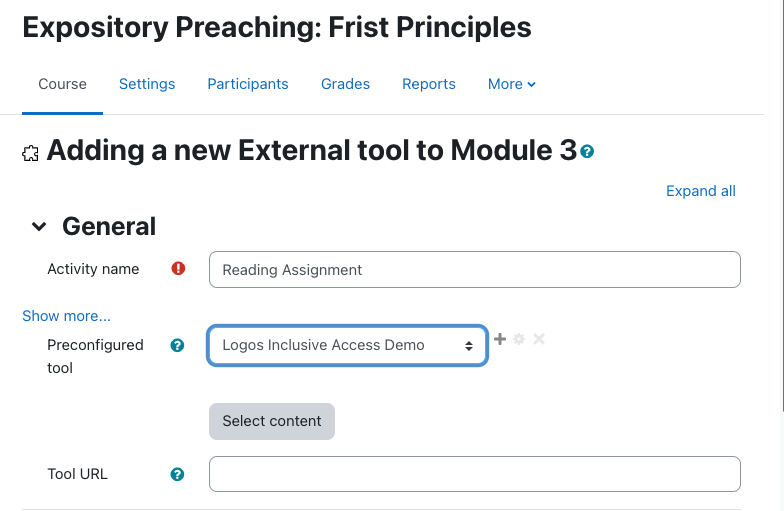The height and width of the screenshot is (511, 784).
Task: Open the Grades tab
Action: [346, 84]
